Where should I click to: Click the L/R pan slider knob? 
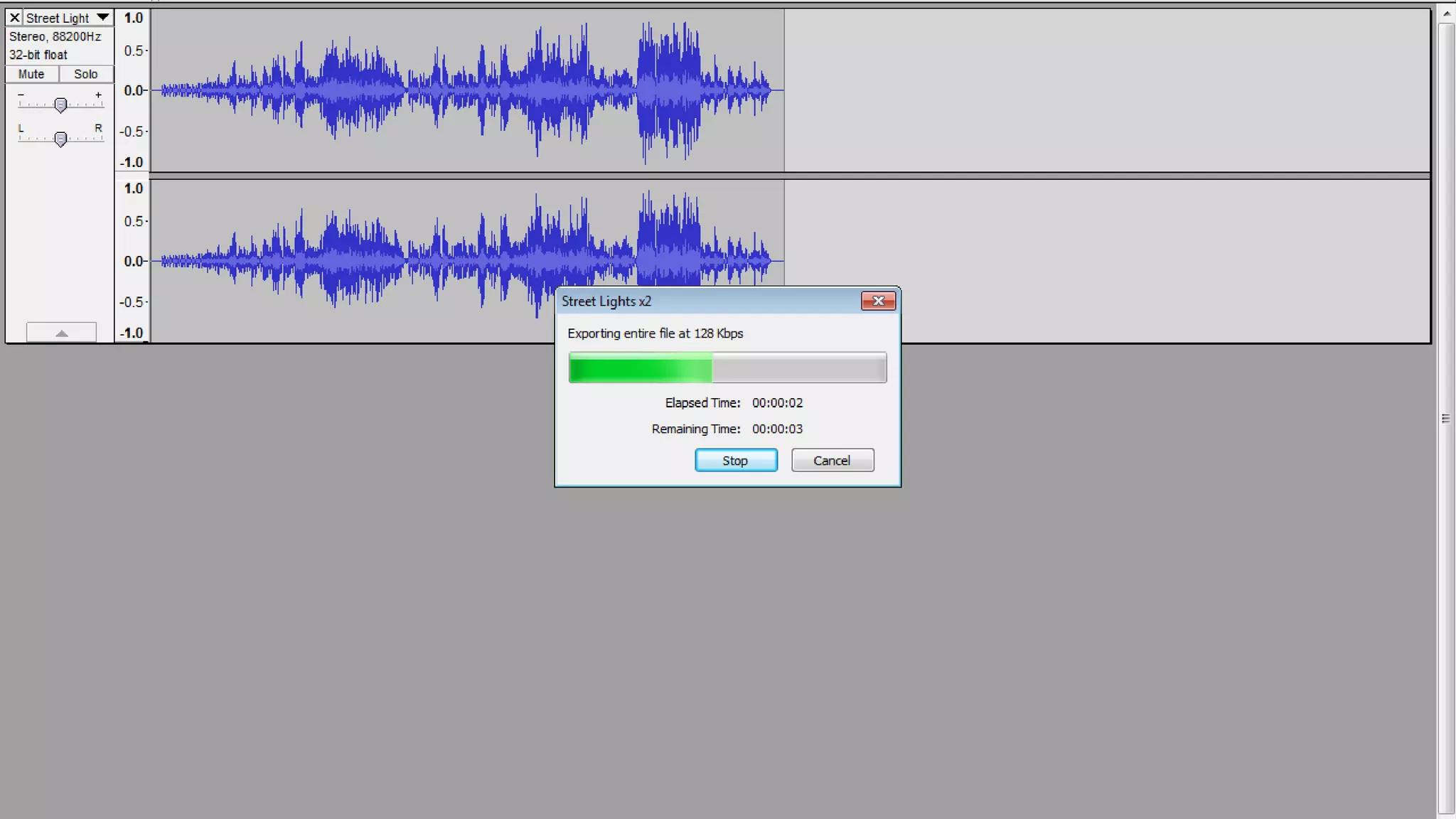60,139
